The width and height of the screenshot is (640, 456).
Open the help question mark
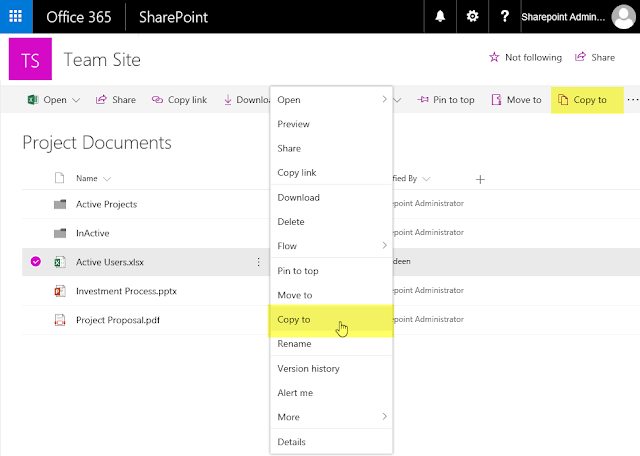pos(504,16)
